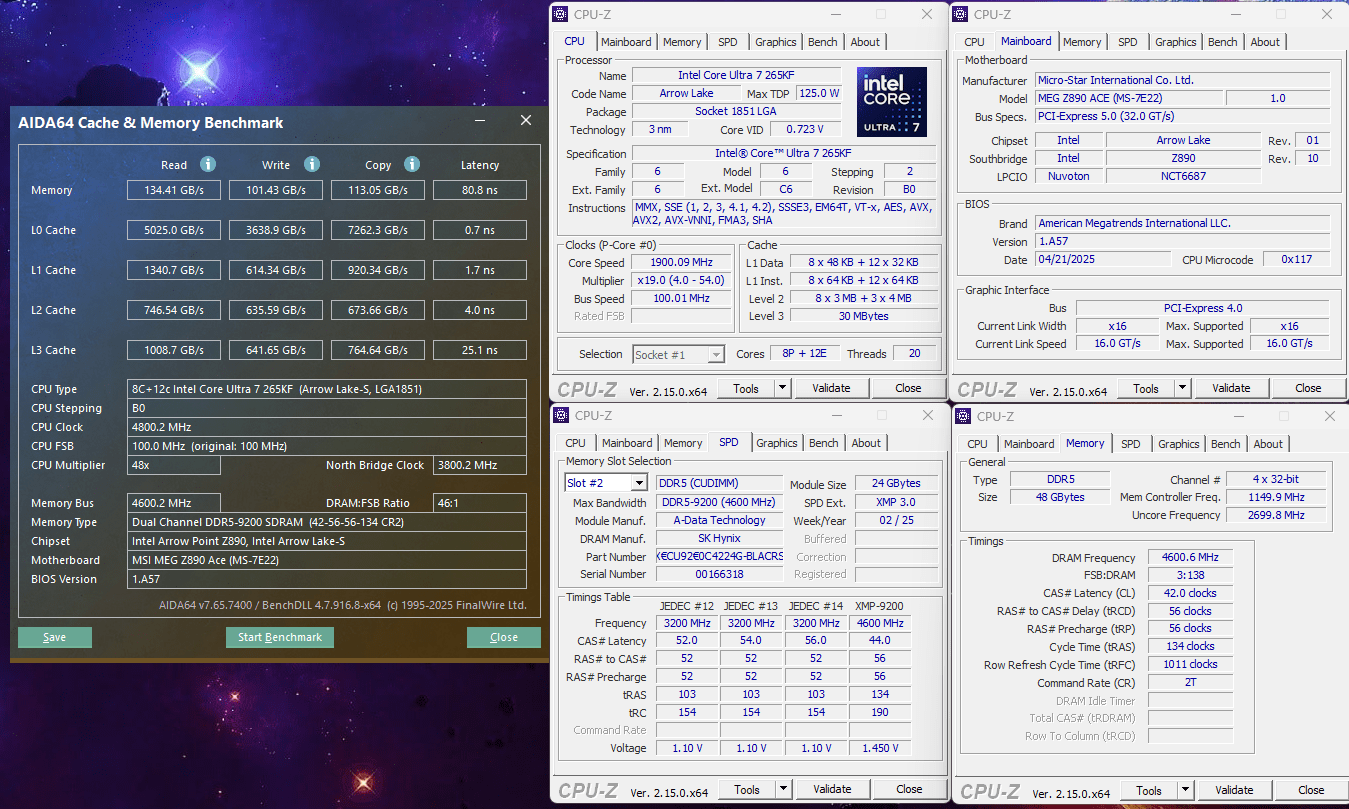Click L0 Cache Copy value 7262.3 GB/s
This screenshot has width=1349, height=809.
point(378,230)
